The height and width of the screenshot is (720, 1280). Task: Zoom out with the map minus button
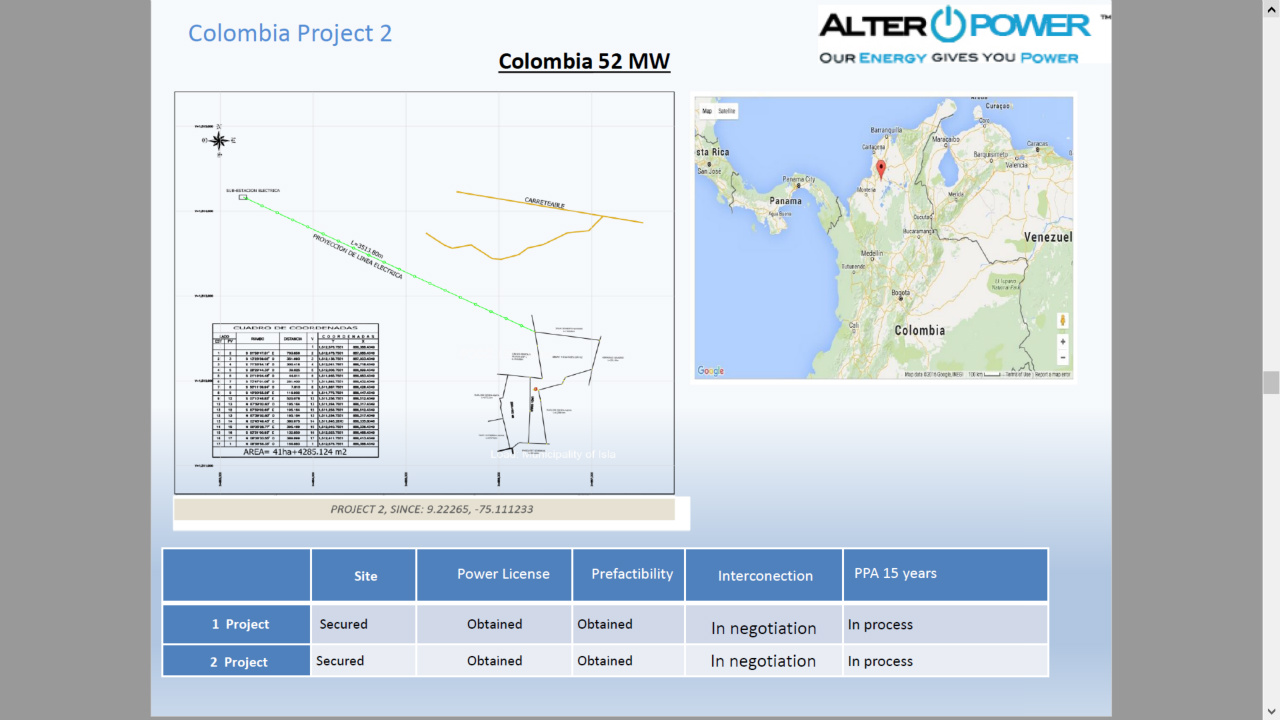pyautogui.click(x=1062, y=358)
